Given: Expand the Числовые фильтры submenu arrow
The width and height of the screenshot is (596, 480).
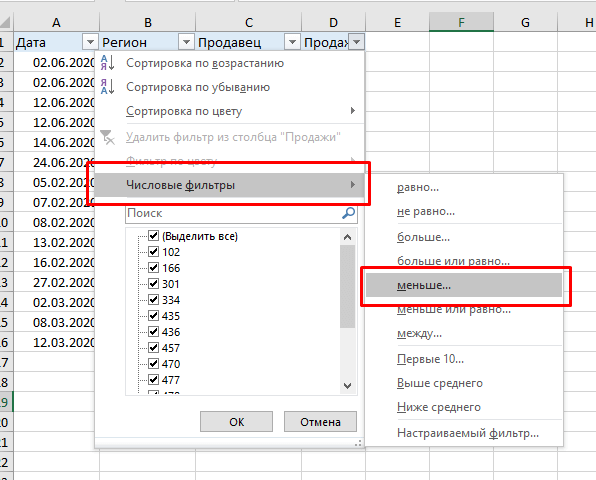Looking at the screenshot, I should click(x=353, y=185).
